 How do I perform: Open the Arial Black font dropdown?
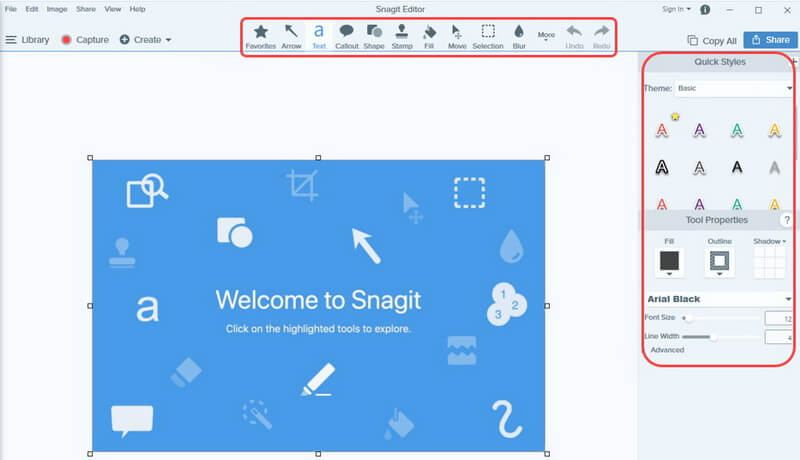point(719,299)
